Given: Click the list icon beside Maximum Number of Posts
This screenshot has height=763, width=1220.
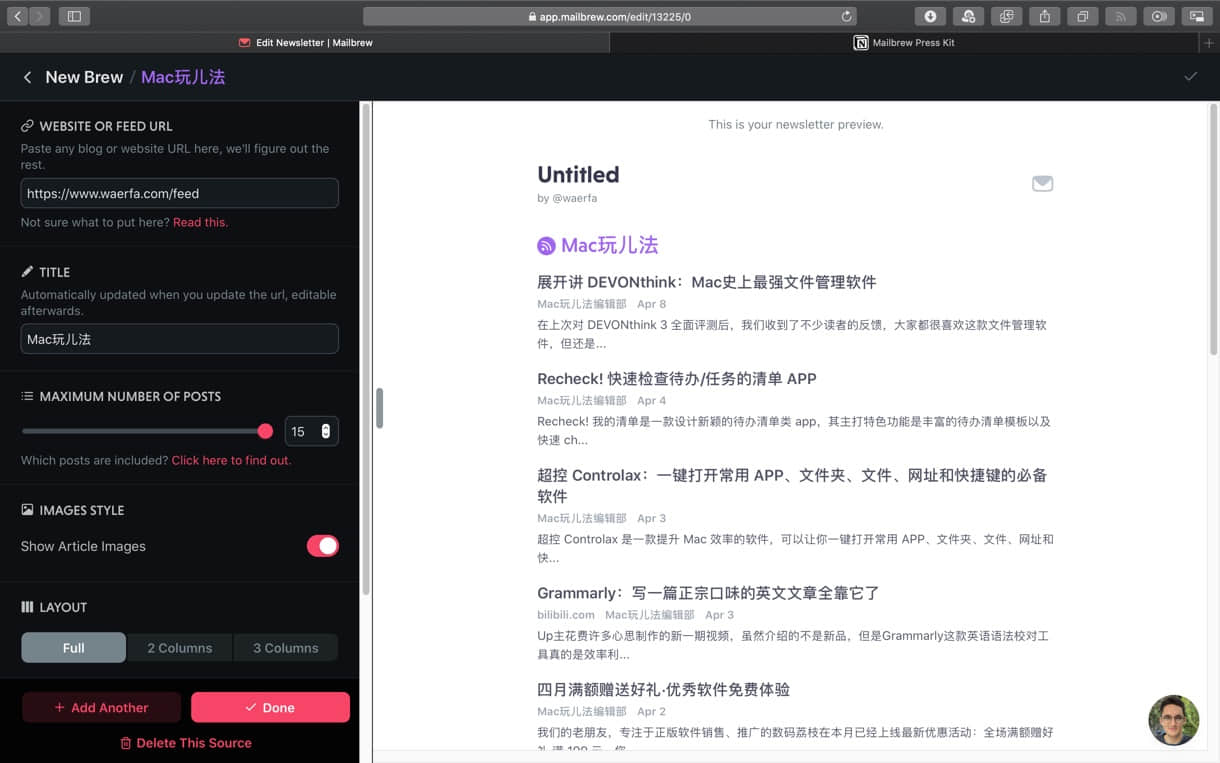Looking at the screenshot, I should point(27,396).
